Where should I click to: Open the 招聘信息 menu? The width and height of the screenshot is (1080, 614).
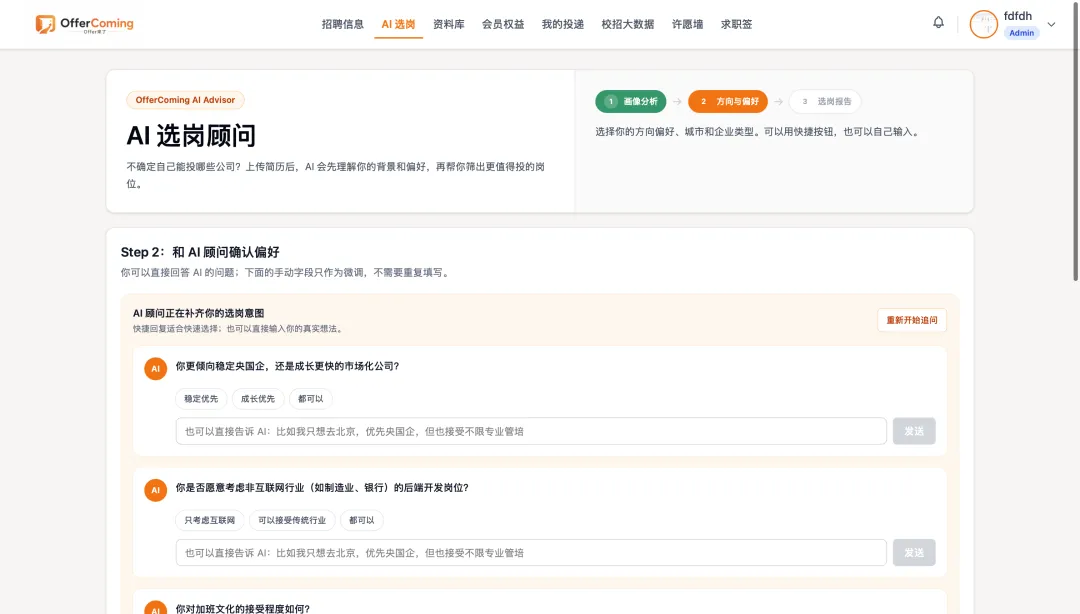342,24
